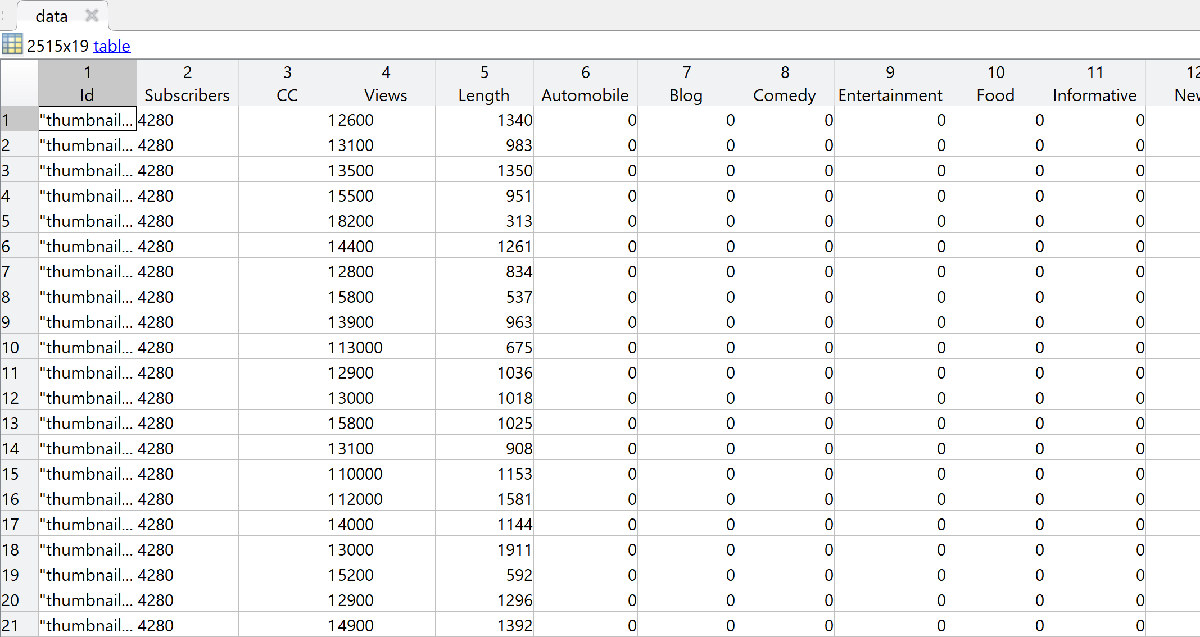Select the Length column header

pyautogui.click(x=484, y=84)
